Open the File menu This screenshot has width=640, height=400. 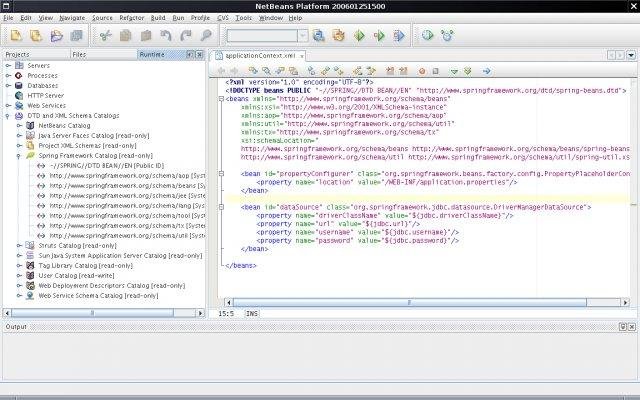tap(8, 18)
